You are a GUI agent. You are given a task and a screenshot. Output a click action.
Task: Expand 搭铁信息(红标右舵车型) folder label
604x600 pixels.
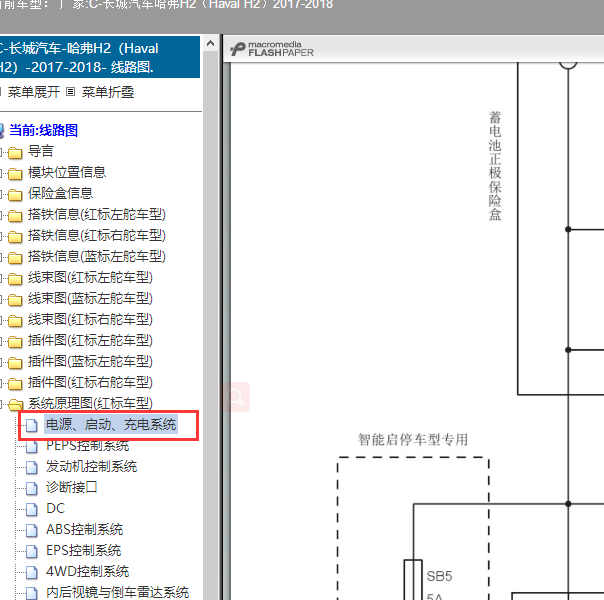pos(97,235)
